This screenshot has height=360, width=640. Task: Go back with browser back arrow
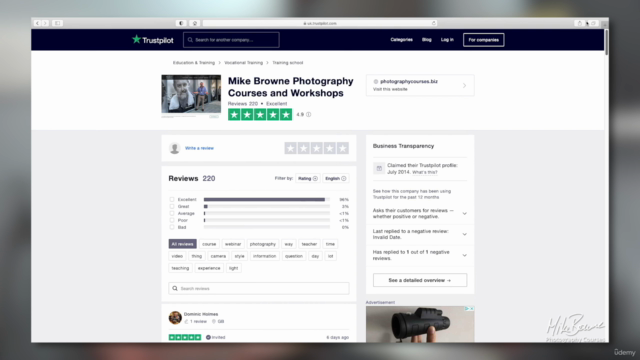[37, 23]
